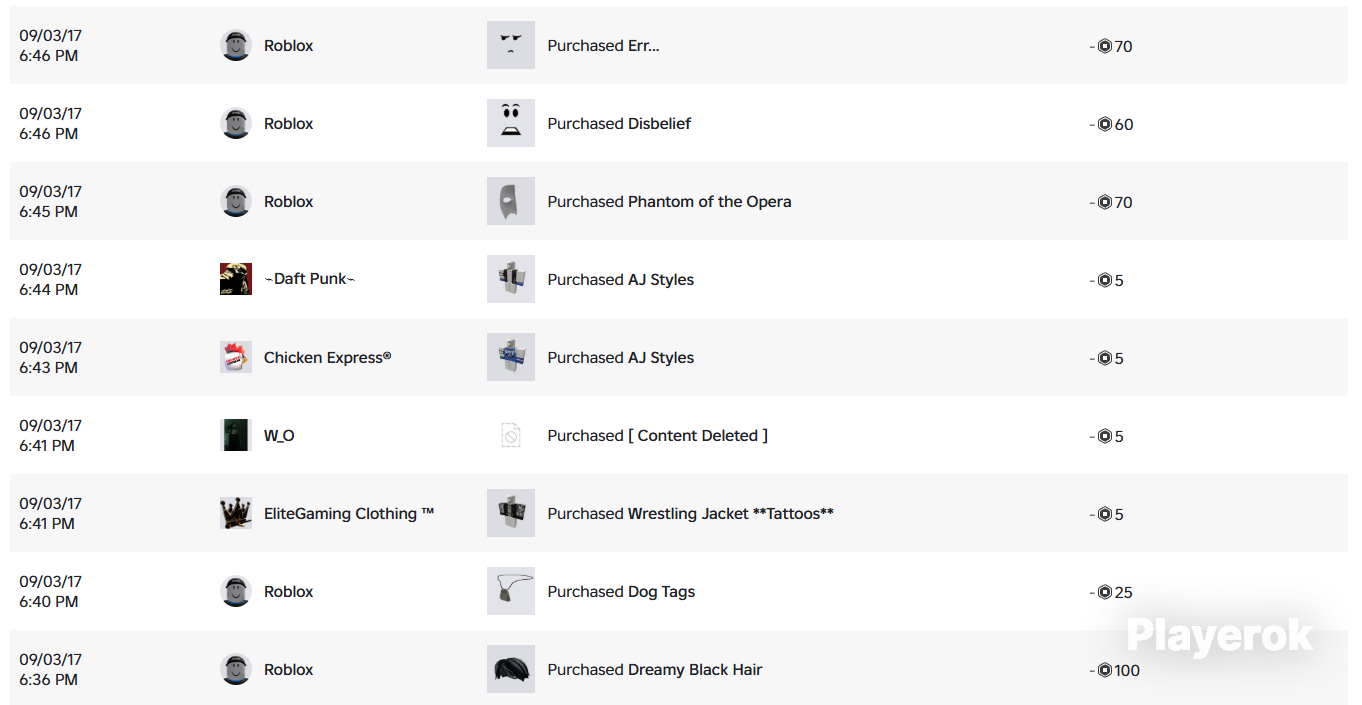Open Purchased Dreamy Black Hair link
Image resolution: width=1362 pixels, height=705 pixels.
[x=655, y=670]
